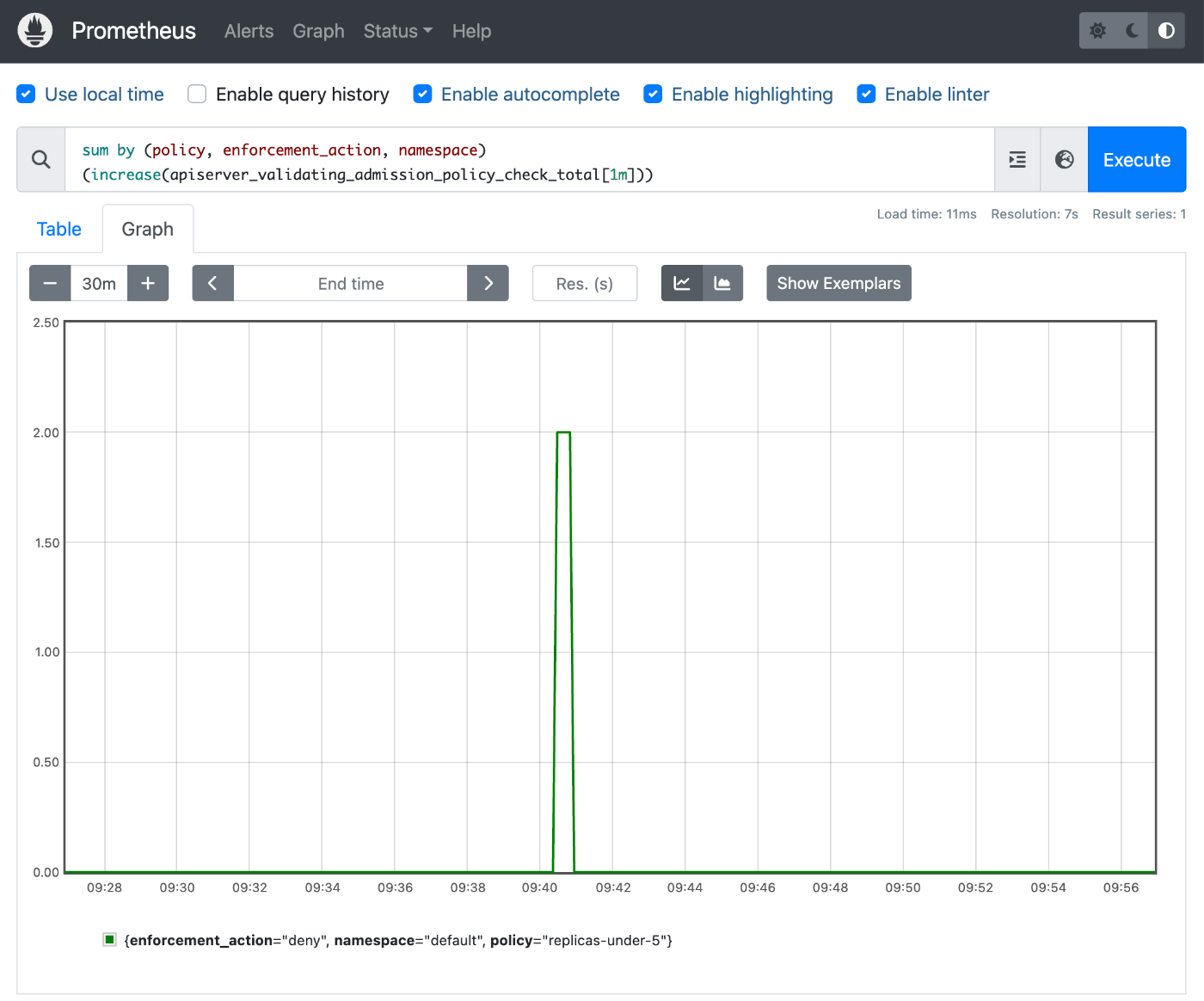Show stacked area graph icon
Viewport: 1204px width, 1001px height.
[x=722, y=283]
